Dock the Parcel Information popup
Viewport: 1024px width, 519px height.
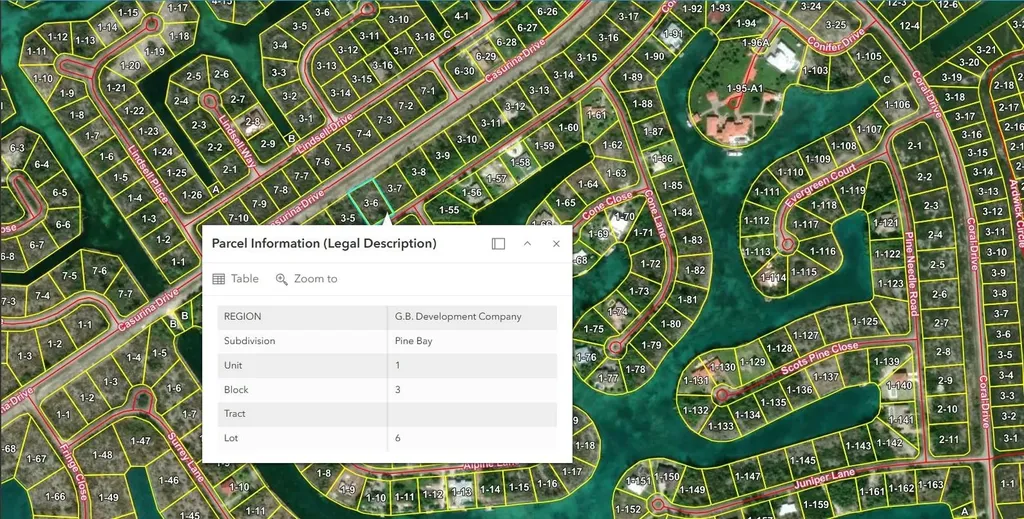point(498,244)
